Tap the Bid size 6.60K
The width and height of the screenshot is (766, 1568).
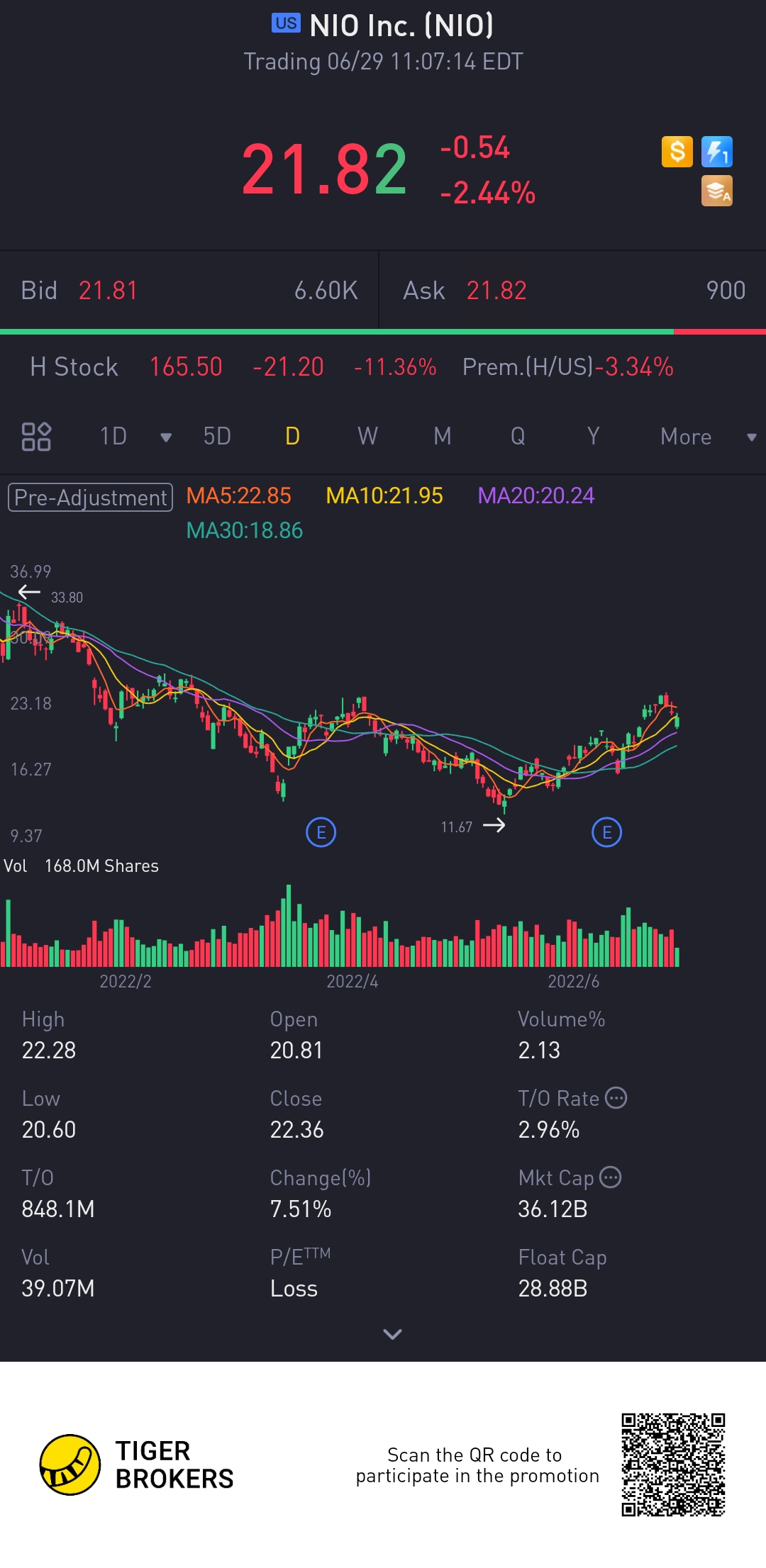pyautogui.click(x=326, y=291)
